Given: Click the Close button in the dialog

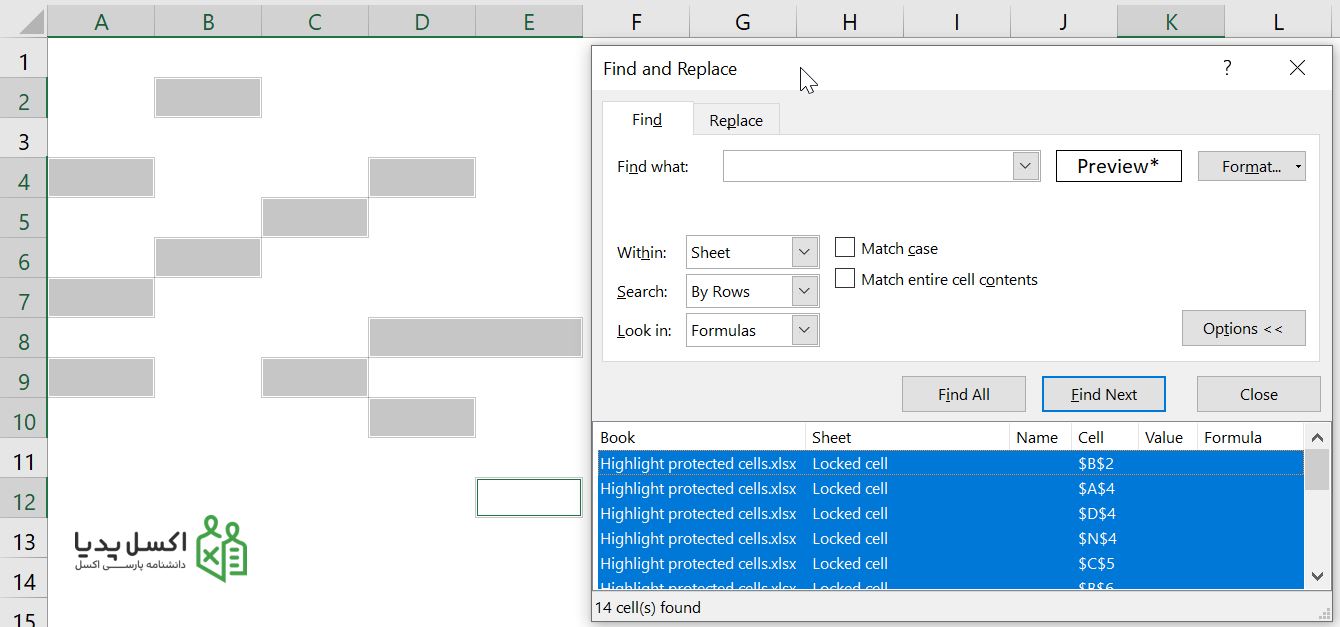Looking at the screenshot, I should [x=1258, y=394].
